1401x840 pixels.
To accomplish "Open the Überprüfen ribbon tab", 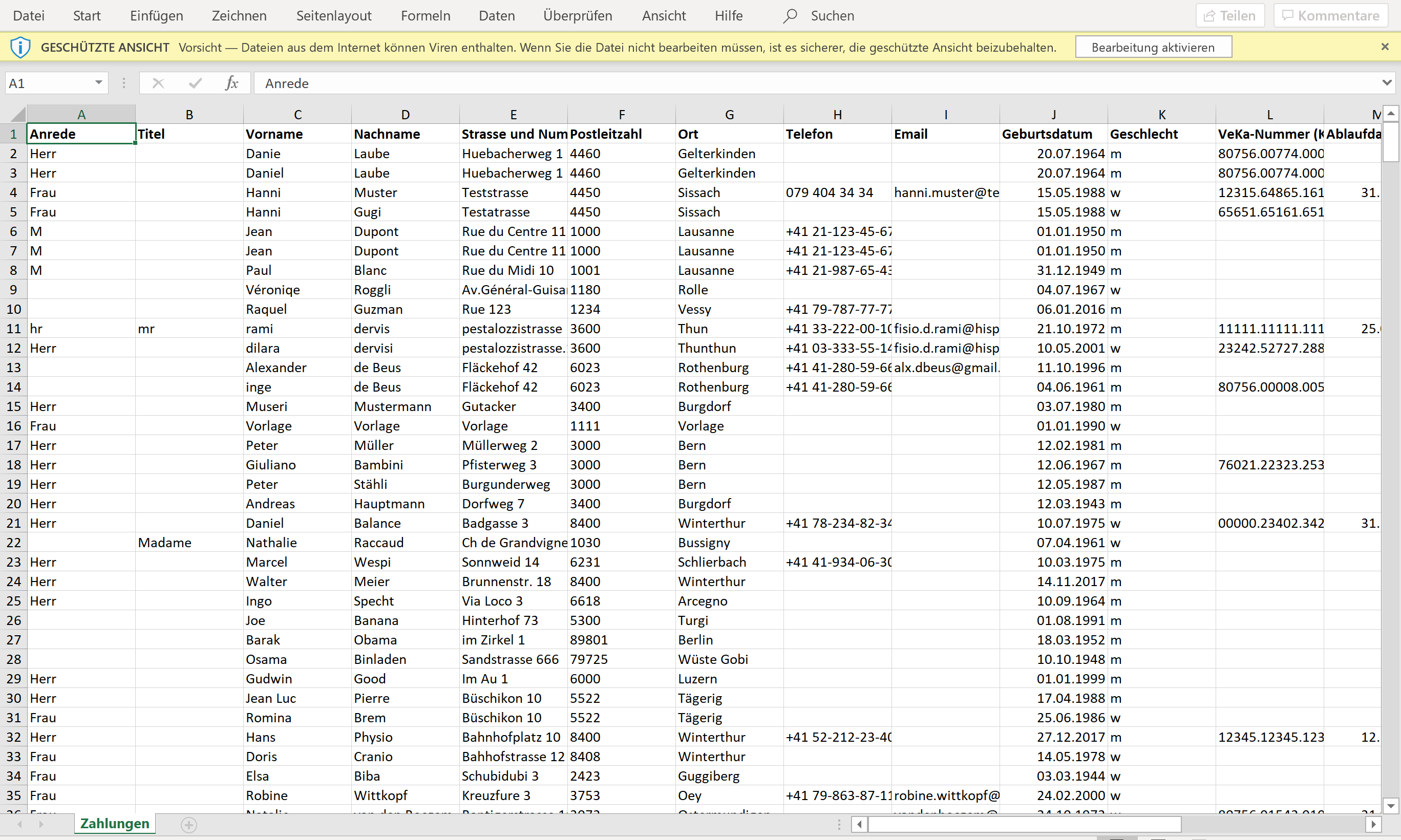I will click(x=578, y=16).
